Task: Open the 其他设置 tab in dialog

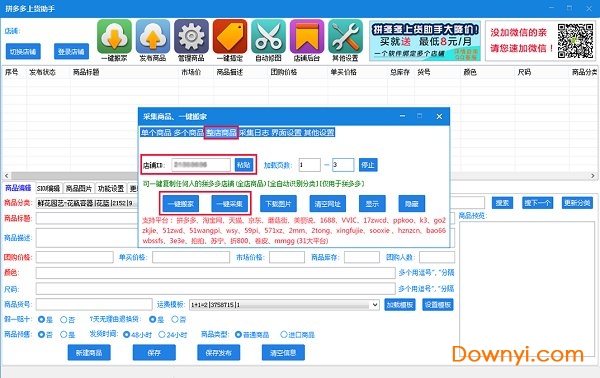Action: point(319,133)
